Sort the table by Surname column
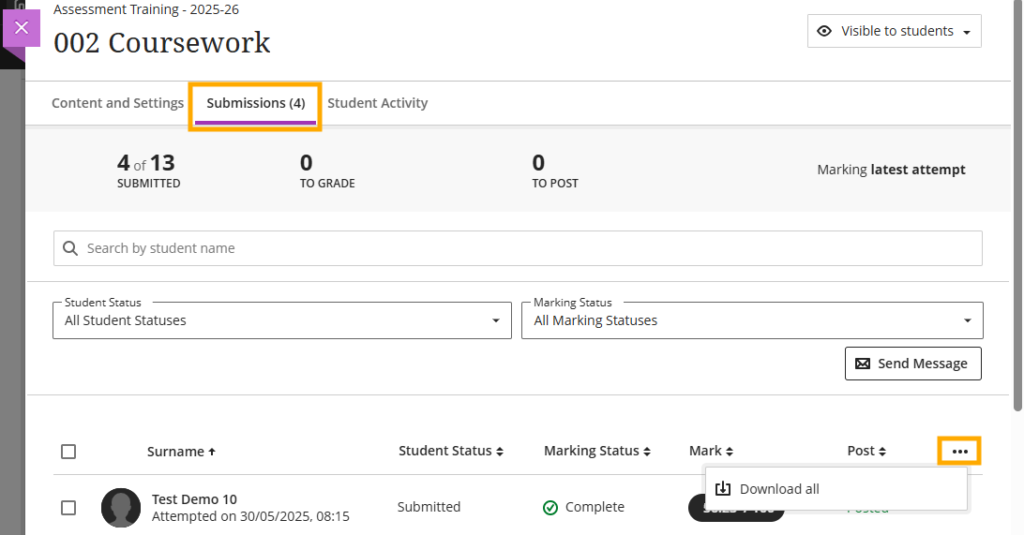 pyautogui.click(x=181, y=451)
